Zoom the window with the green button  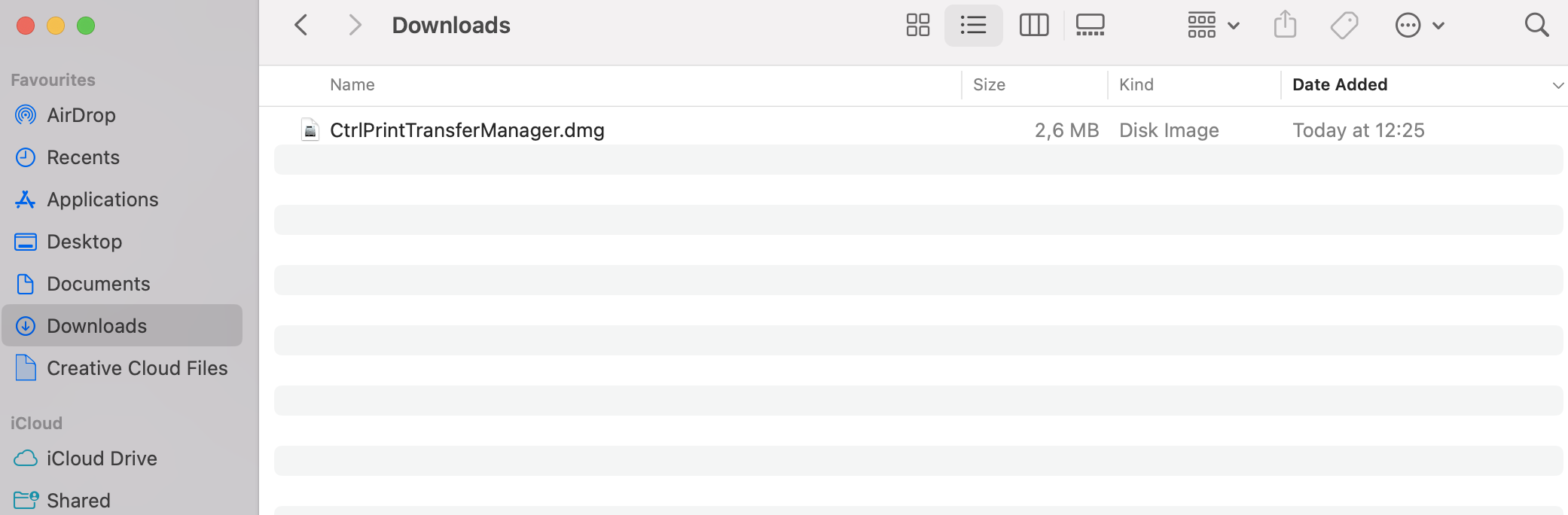click(86, 26)
